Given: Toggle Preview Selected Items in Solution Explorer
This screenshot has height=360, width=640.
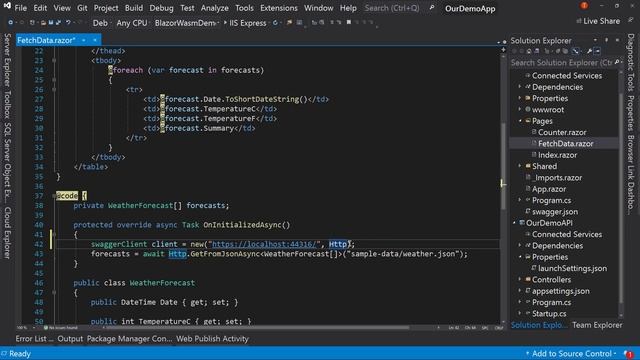Looking at the screenshot, I should (597, 51).
